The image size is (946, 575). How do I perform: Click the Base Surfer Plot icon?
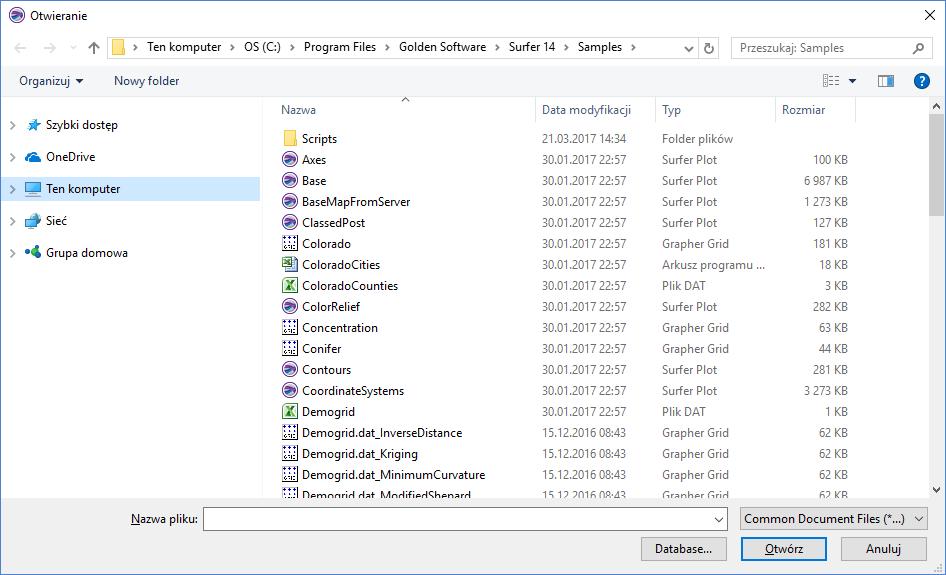pyautogui.click(x=290, y=180)
